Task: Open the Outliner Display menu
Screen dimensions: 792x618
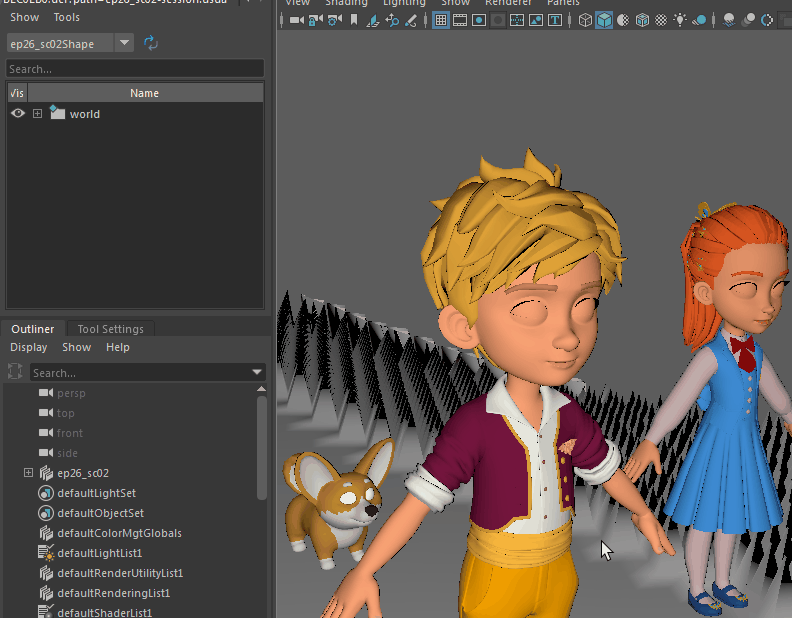Action: pyautogui.click(x=28, y=347)
